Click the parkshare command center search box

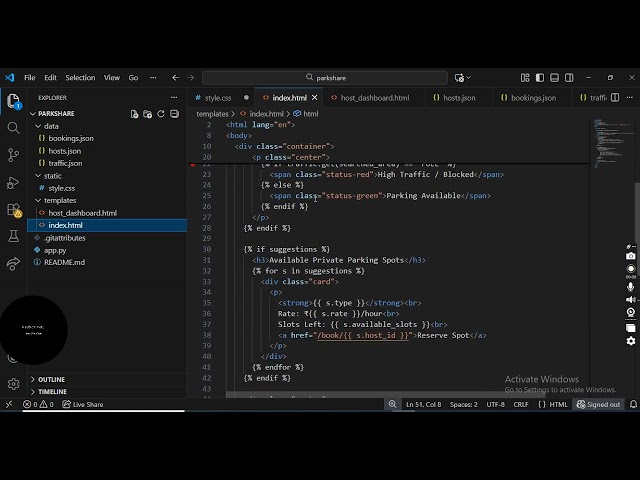click(325, 78)
